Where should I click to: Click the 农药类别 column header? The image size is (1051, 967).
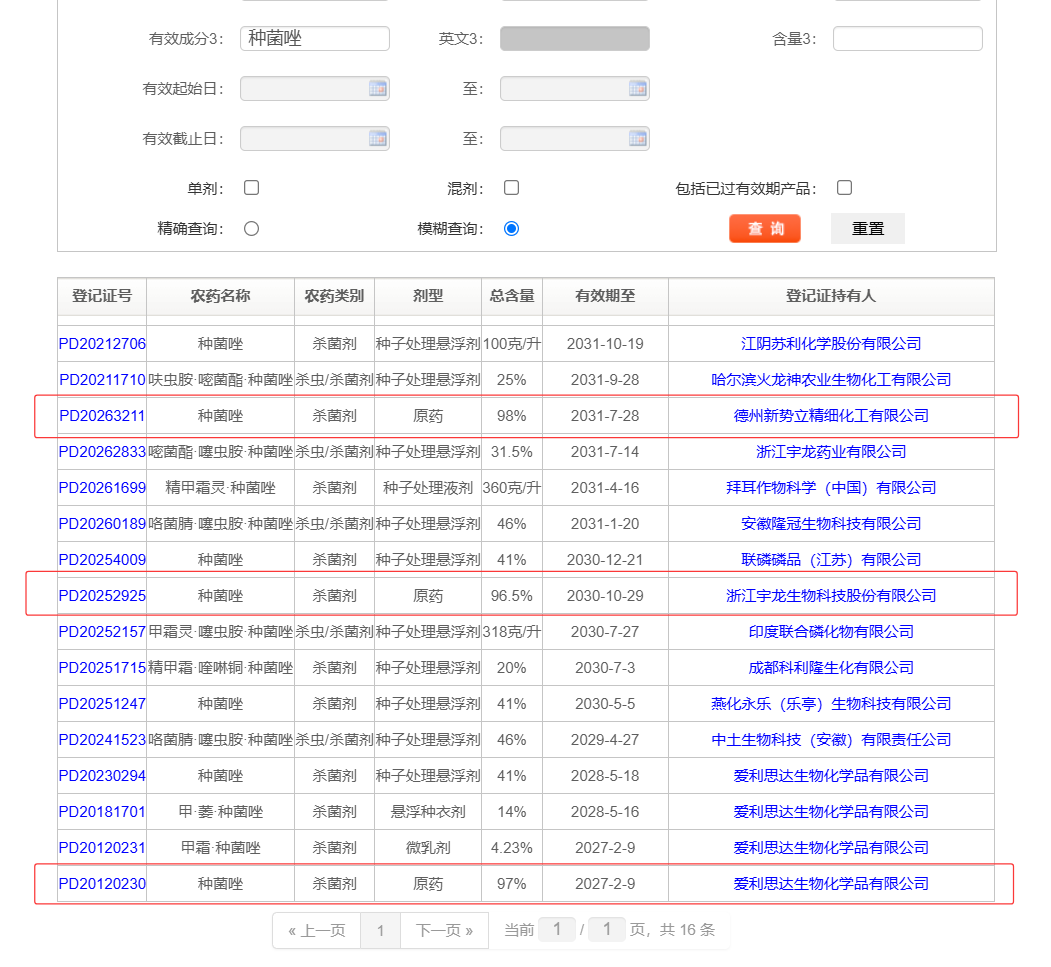(334, 296)
